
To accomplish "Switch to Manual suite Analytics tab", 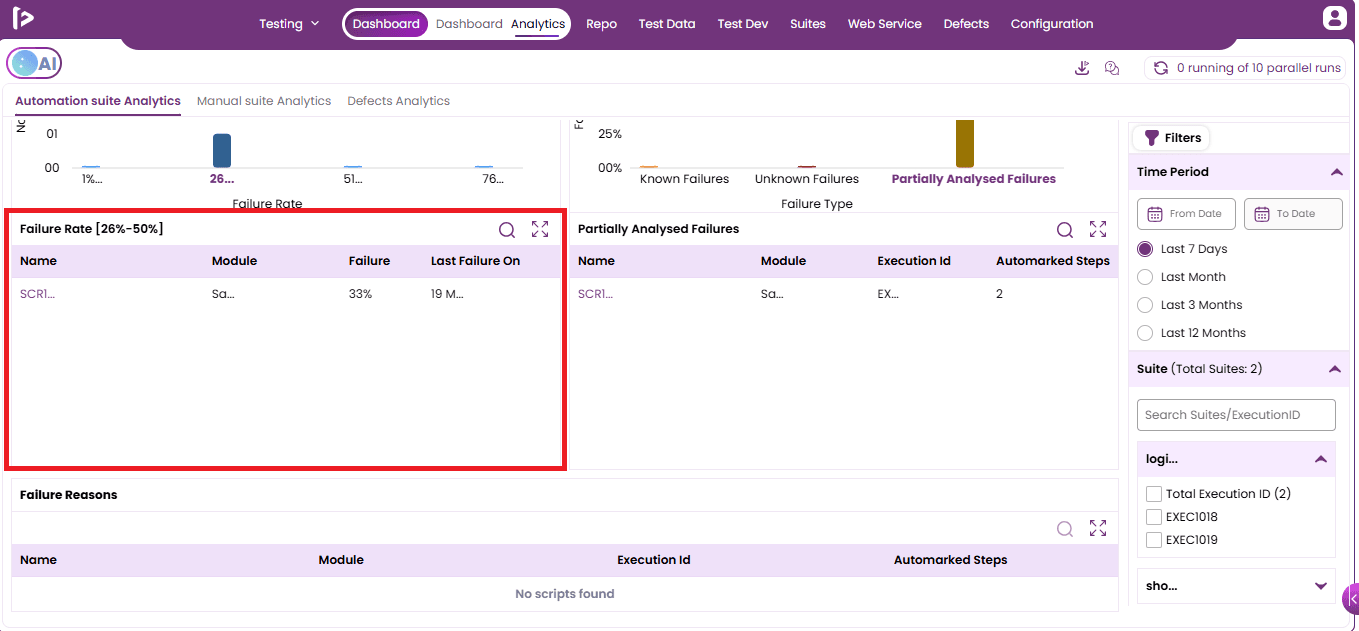I will click(264, 101).
